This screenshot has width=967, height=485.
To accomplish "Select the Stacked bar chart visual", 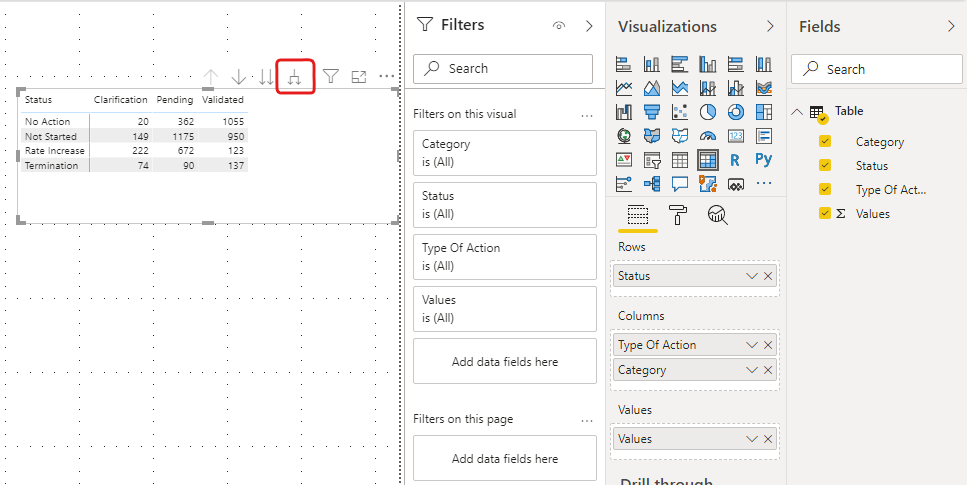I will click(623, 64).
